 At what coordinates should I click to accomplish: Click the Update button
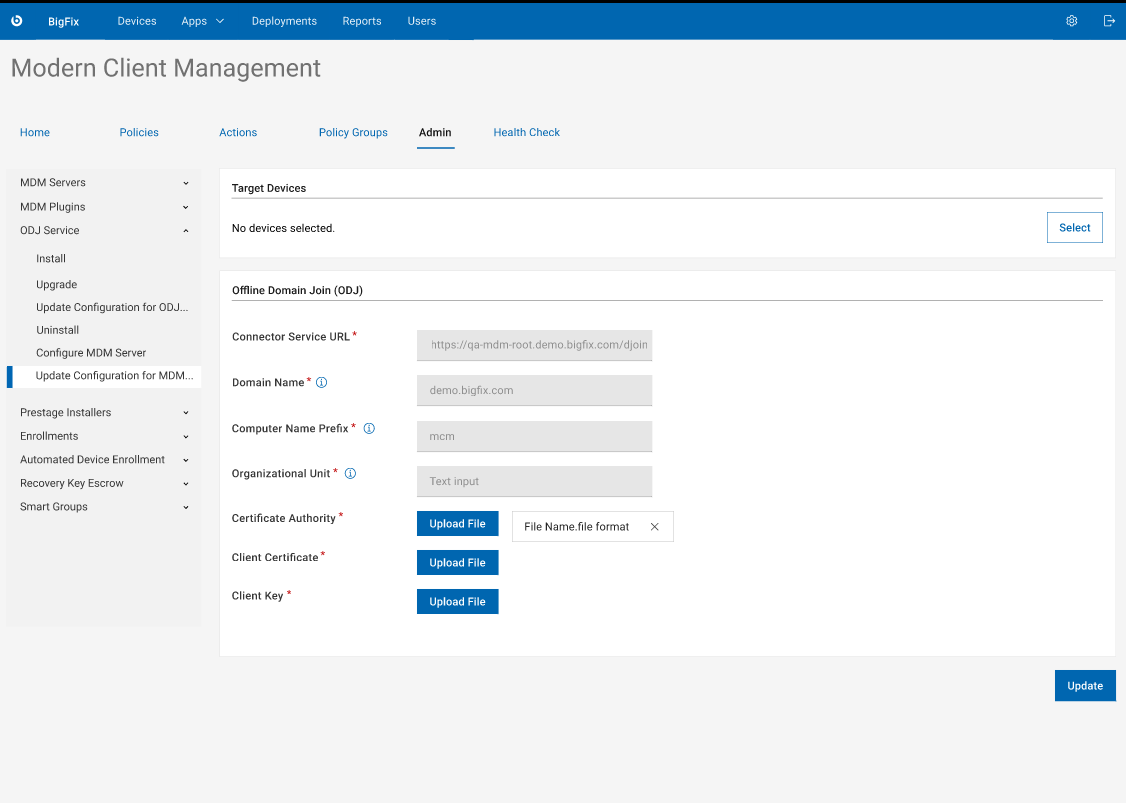1084,686
